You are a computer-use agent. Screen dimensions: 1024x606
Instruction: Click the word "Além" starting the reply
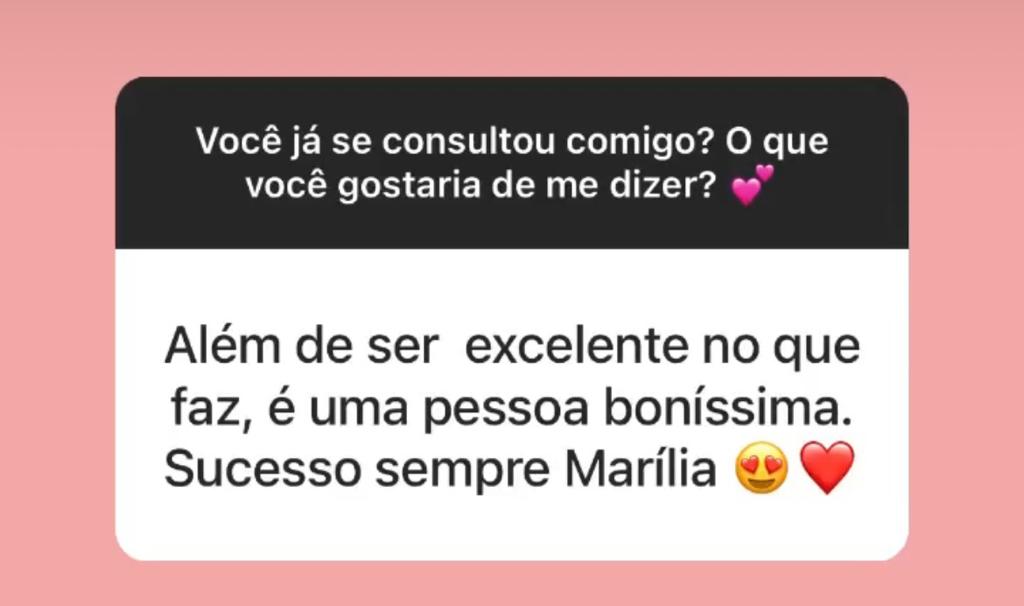223,345
